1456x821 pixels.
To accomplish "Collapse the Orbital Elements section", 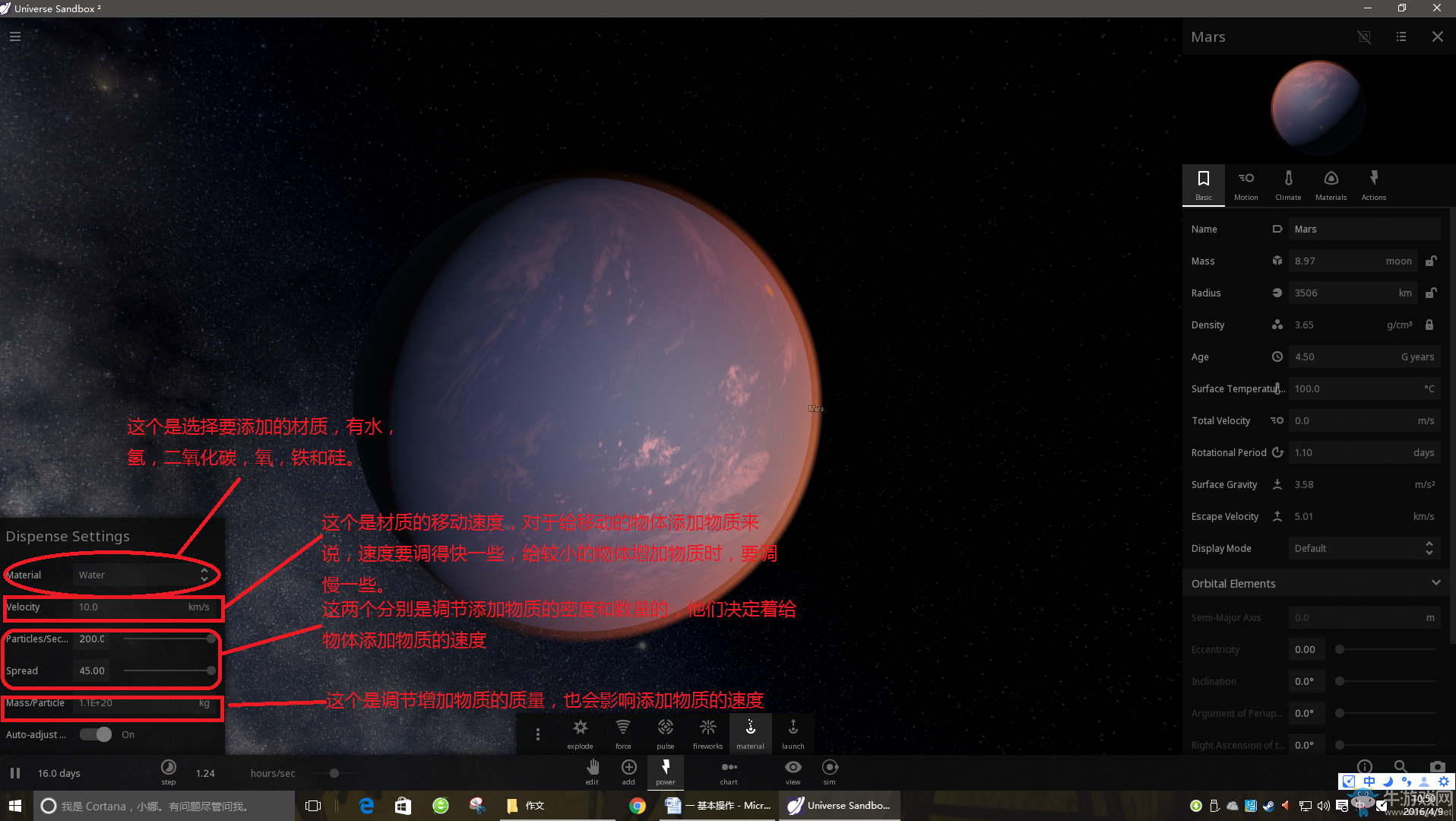I will click(x=1435, y=583).
